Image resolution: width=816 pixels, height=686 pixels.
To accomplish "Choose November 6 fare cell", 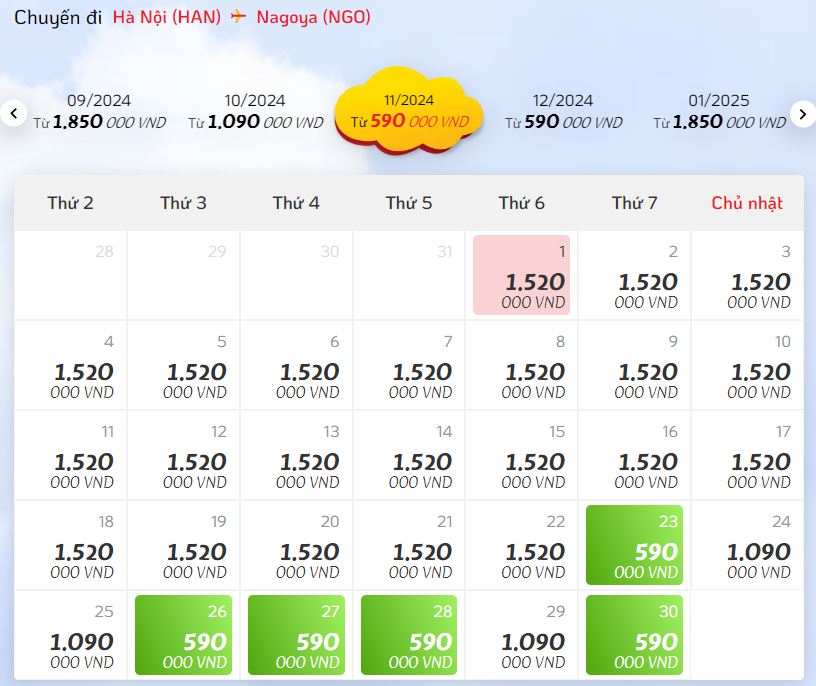I will point(296,365).
